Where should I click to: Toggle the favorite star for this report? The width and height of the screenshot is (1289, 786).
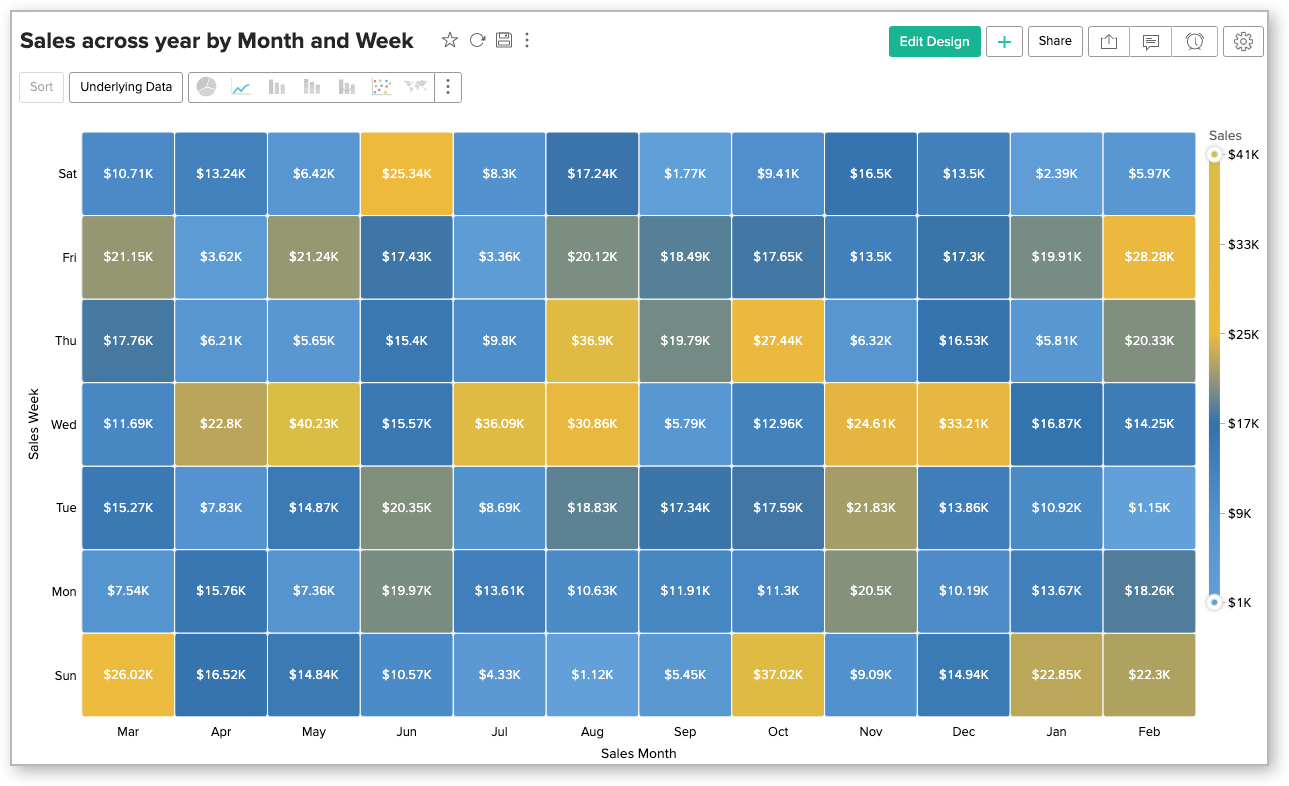tap(450, 40)
